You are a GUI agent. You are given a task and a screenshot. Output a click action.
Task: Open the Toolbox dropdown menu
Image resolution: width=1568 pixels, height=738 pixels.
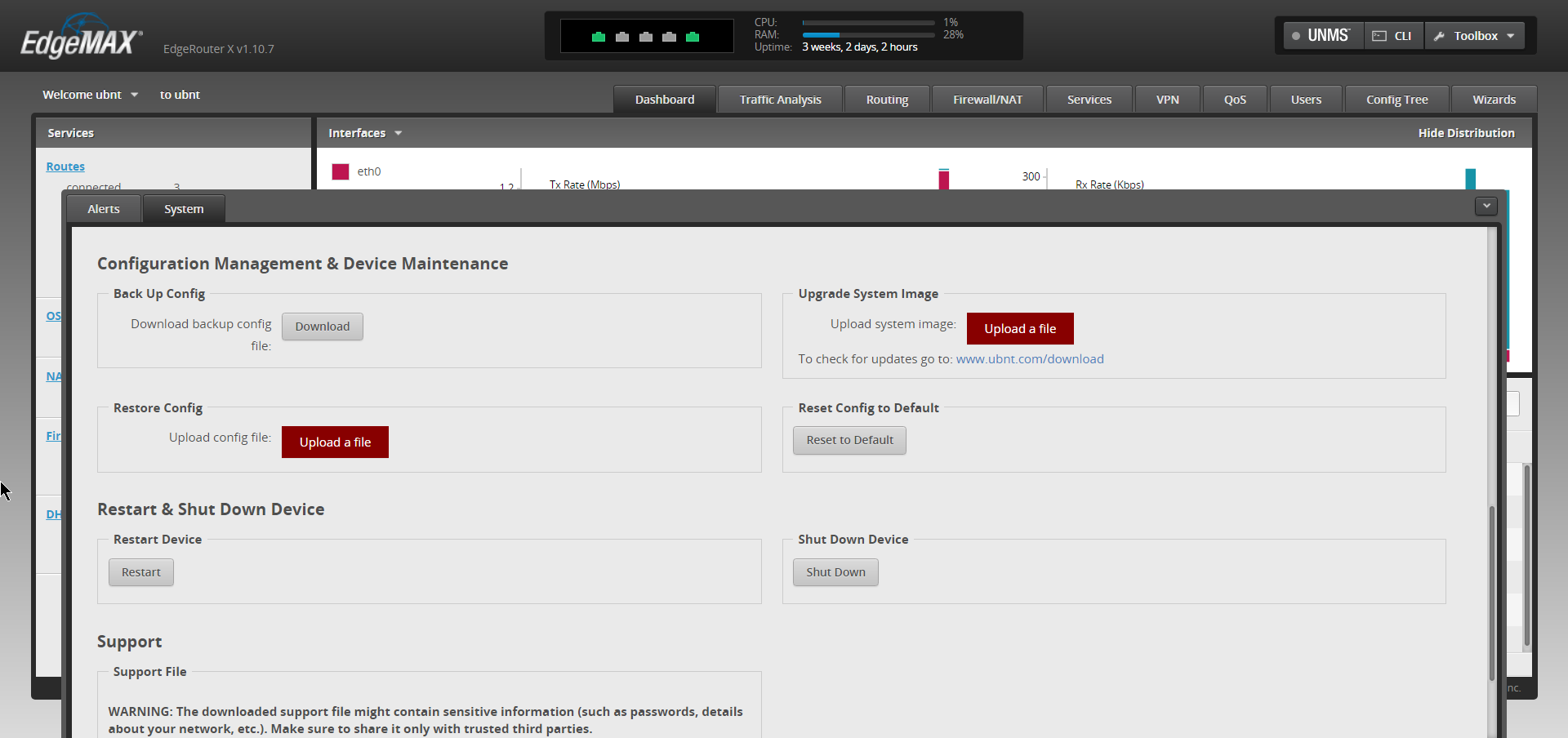pos(1475,36)
